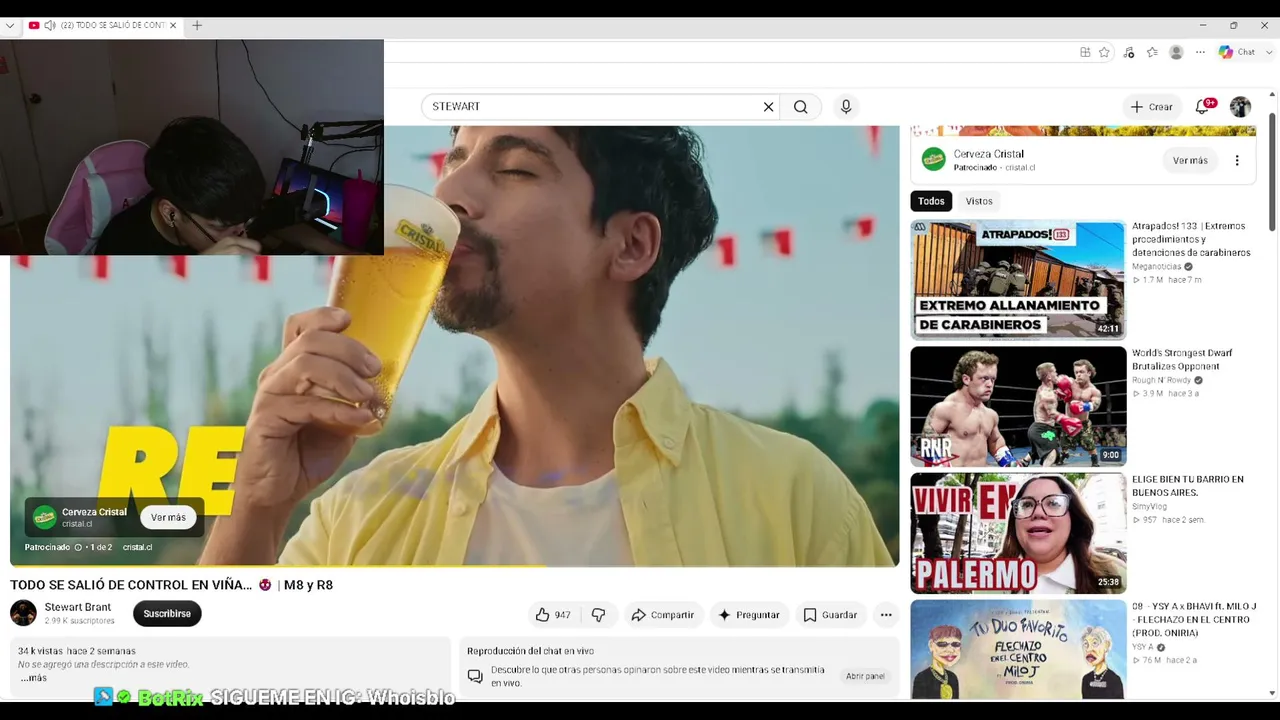Open browser settings and more ellipsis

click(x=1200, y=52)
